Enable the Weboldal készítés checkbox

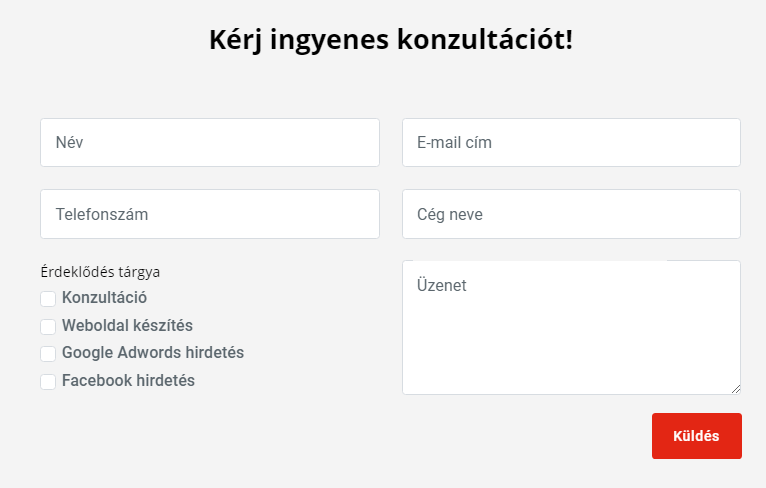point(48,326)
